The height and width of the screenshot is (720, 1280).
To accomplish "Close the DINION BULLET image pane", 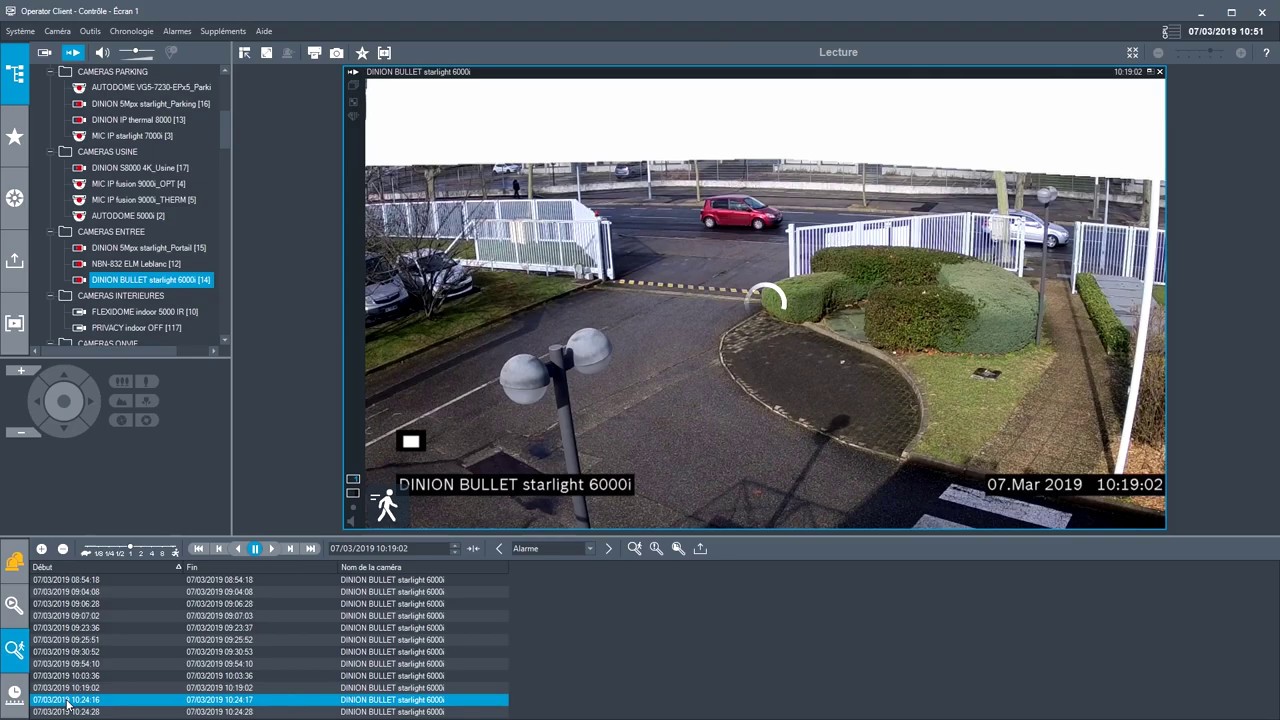I will (1159, 72).
